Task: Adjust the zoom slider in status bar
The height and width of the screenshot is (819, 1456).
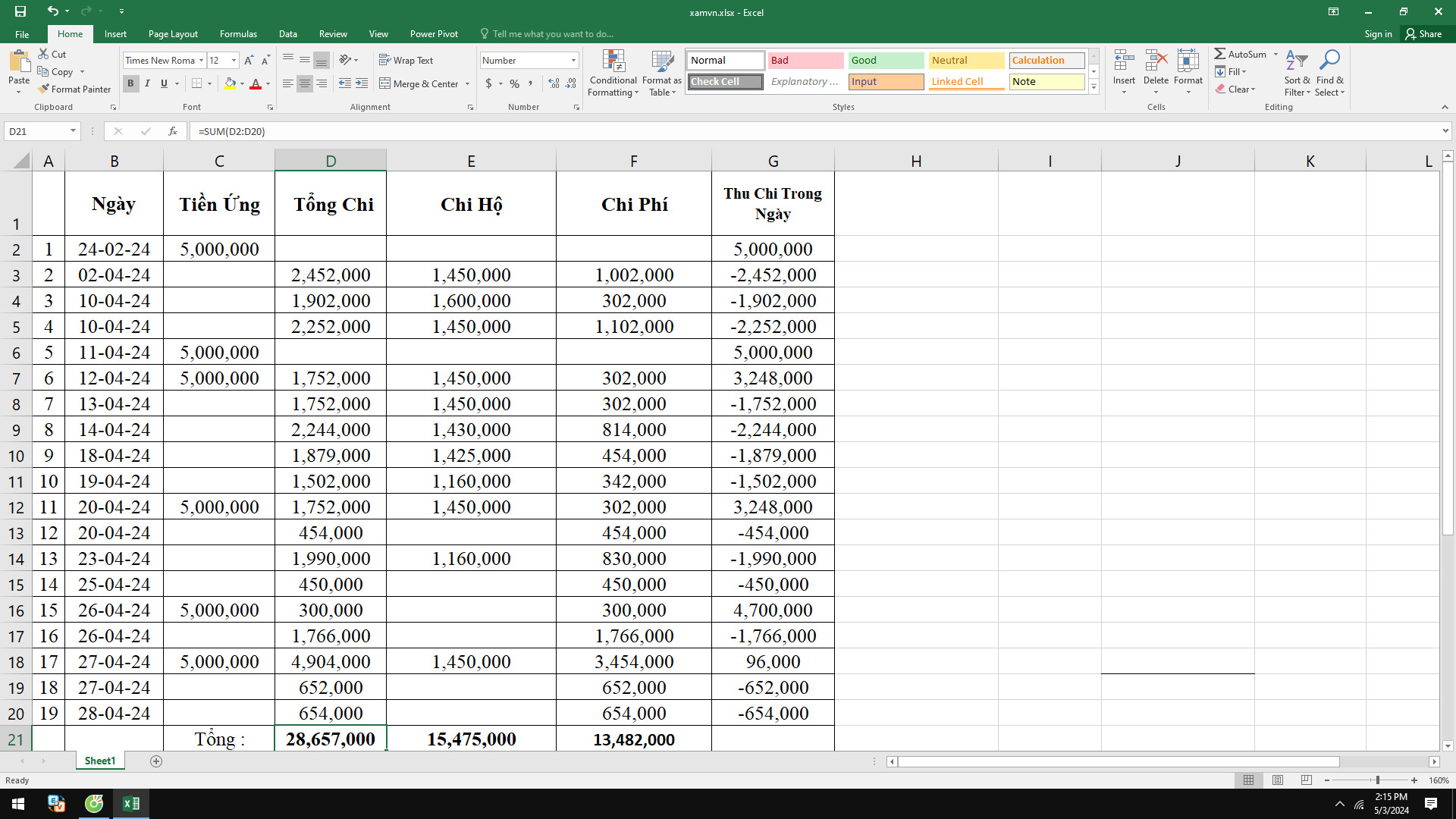Action: pos(1377,780)
